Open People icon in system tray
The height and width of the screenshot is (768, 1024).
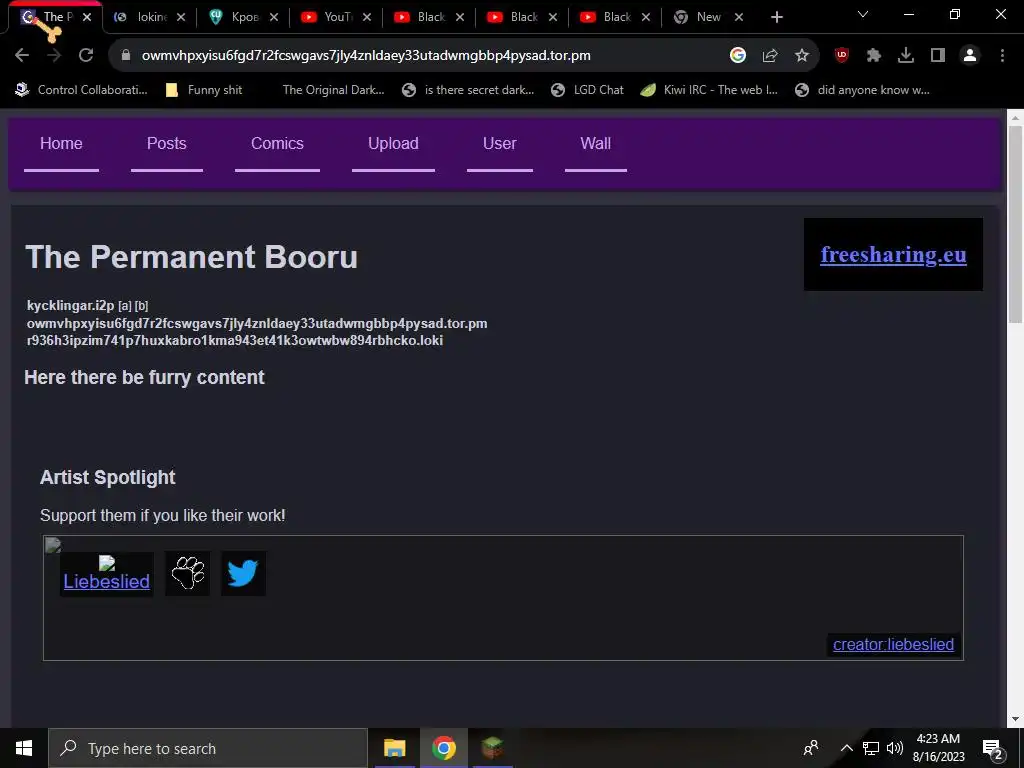[x=811, y=748]
